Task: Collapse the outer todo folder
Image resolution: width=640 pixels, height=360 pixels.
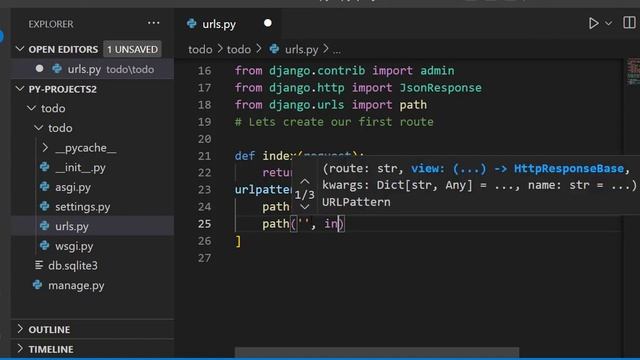Action: [x=31, y=108]
